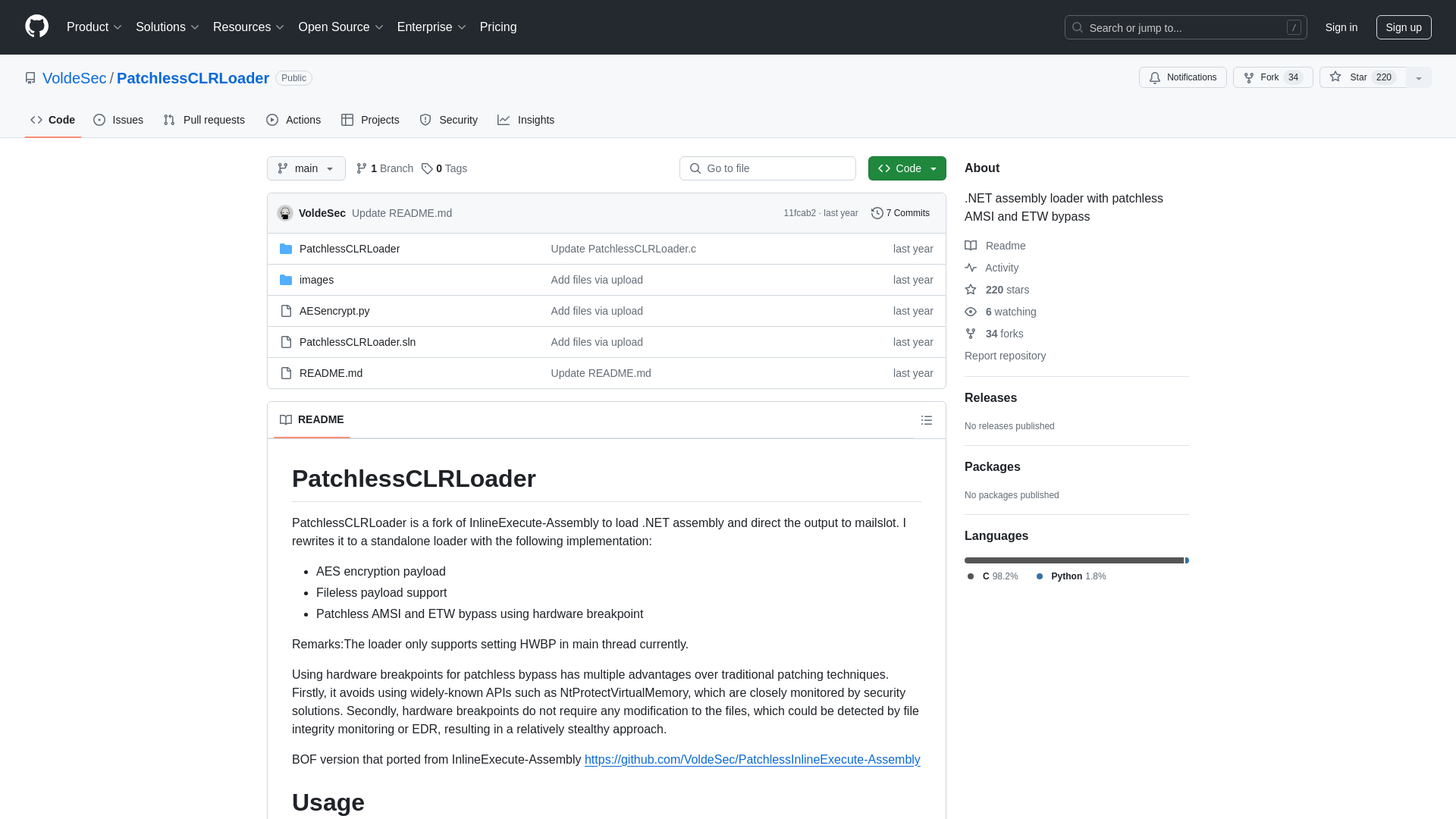
Task: Open the PatchlessCLRLoader.sln file name
Action: click(357, 342)
